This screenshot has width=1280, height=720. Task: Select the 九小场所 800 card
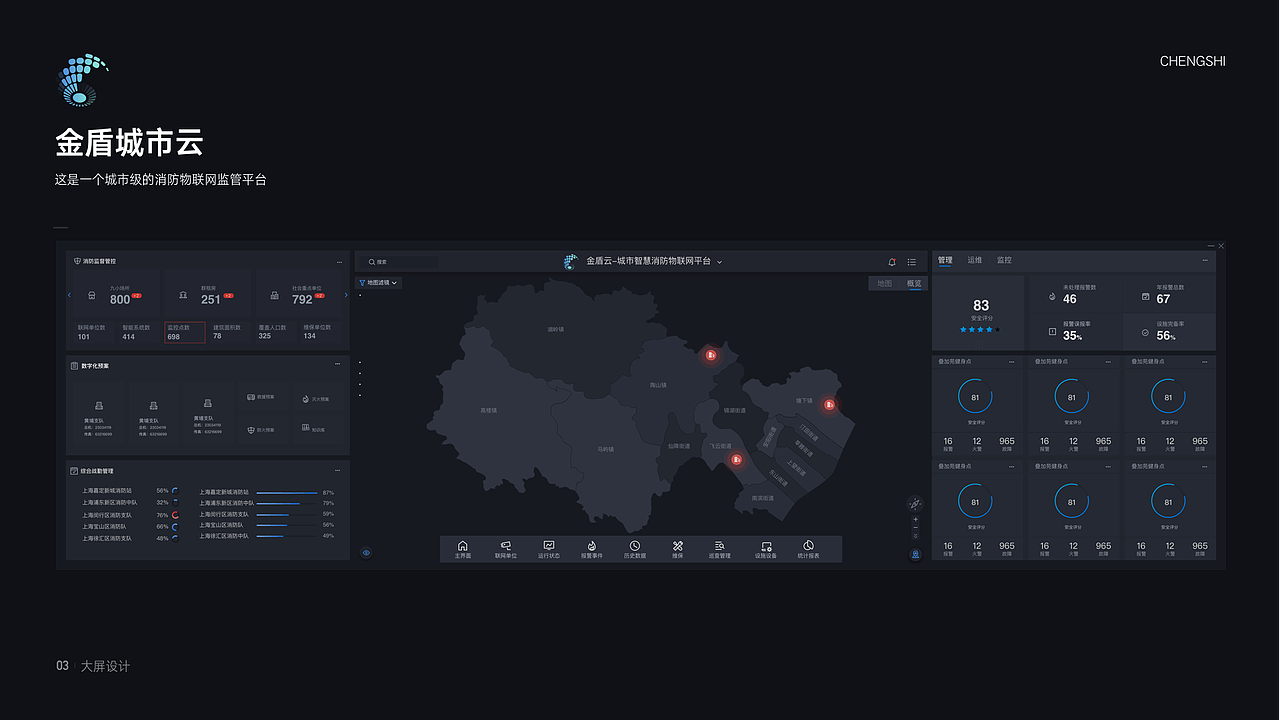118,296
